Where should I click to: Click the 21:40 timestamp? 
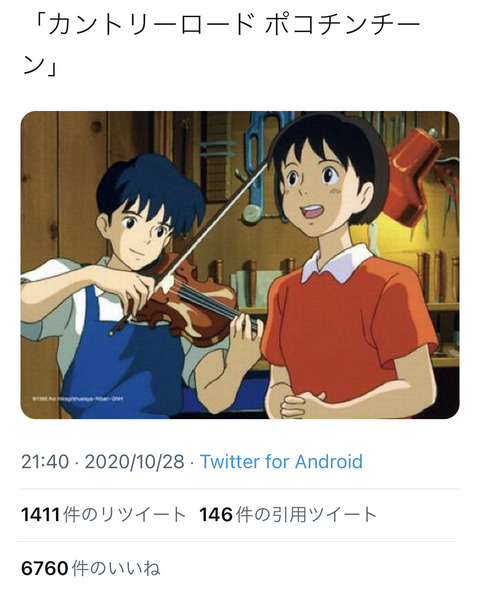tap(45, 461)
